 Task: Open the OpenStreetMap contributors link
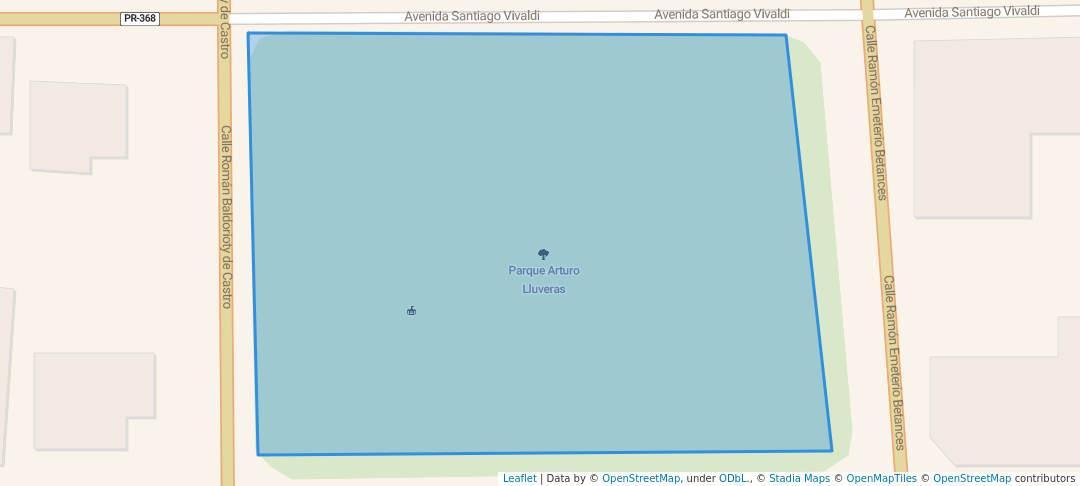click(x=971, y=478)
